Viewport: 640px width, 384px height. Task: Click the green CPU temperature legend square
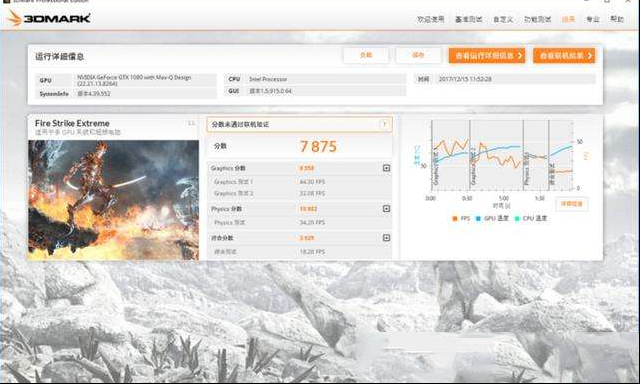517,219
